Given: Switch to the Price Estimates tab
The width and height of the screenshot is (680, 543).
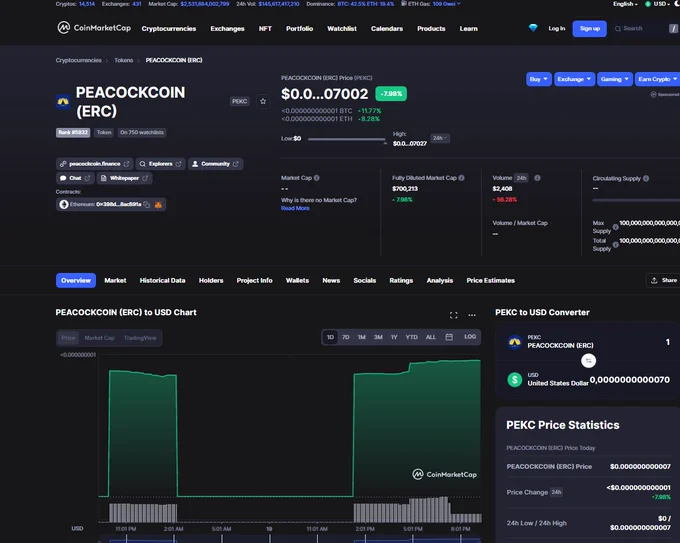Looking at the screenshot, I should pos(490,281).
